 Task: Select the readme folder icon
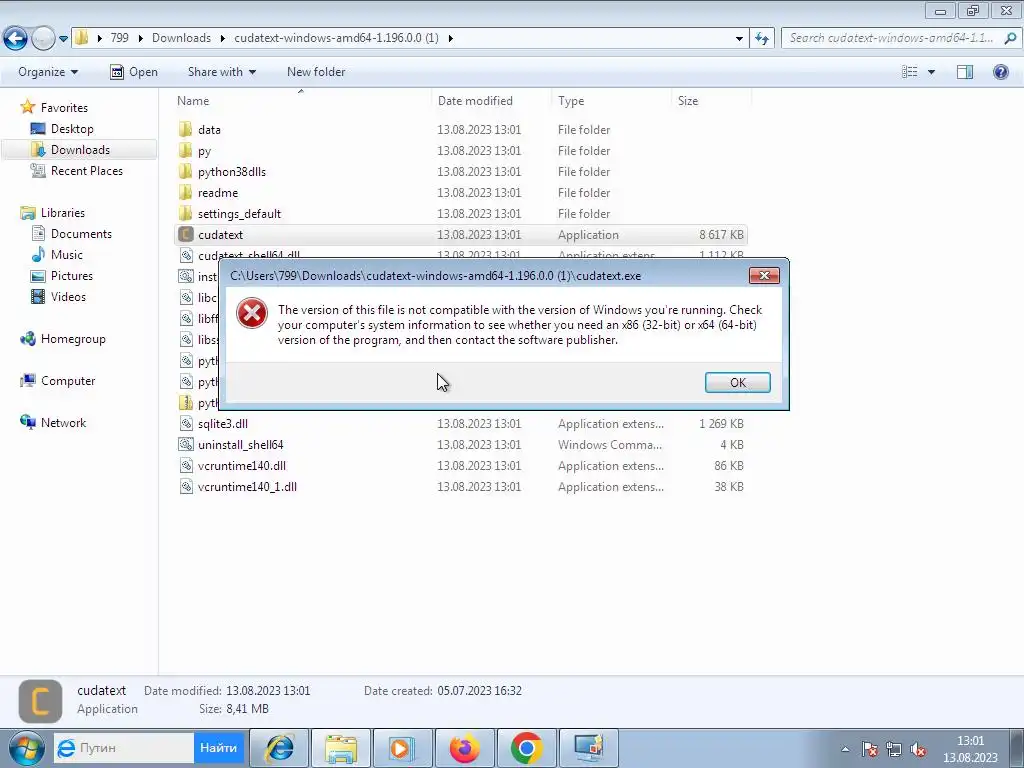[185, 193]
